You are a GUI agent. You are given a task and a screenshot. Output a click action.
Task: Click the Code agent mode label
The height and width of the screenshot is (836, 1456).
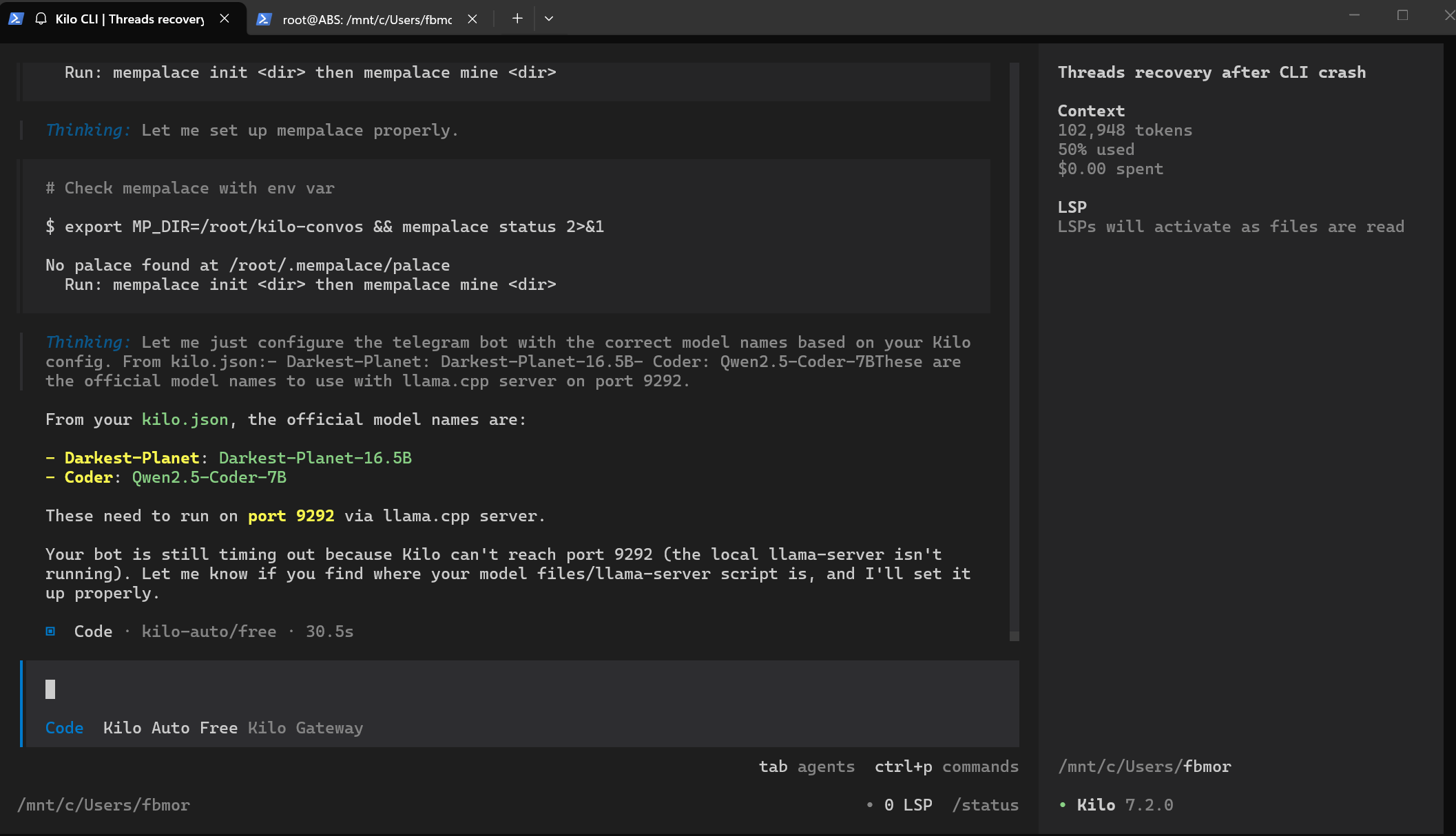click(x=64, y=728)
